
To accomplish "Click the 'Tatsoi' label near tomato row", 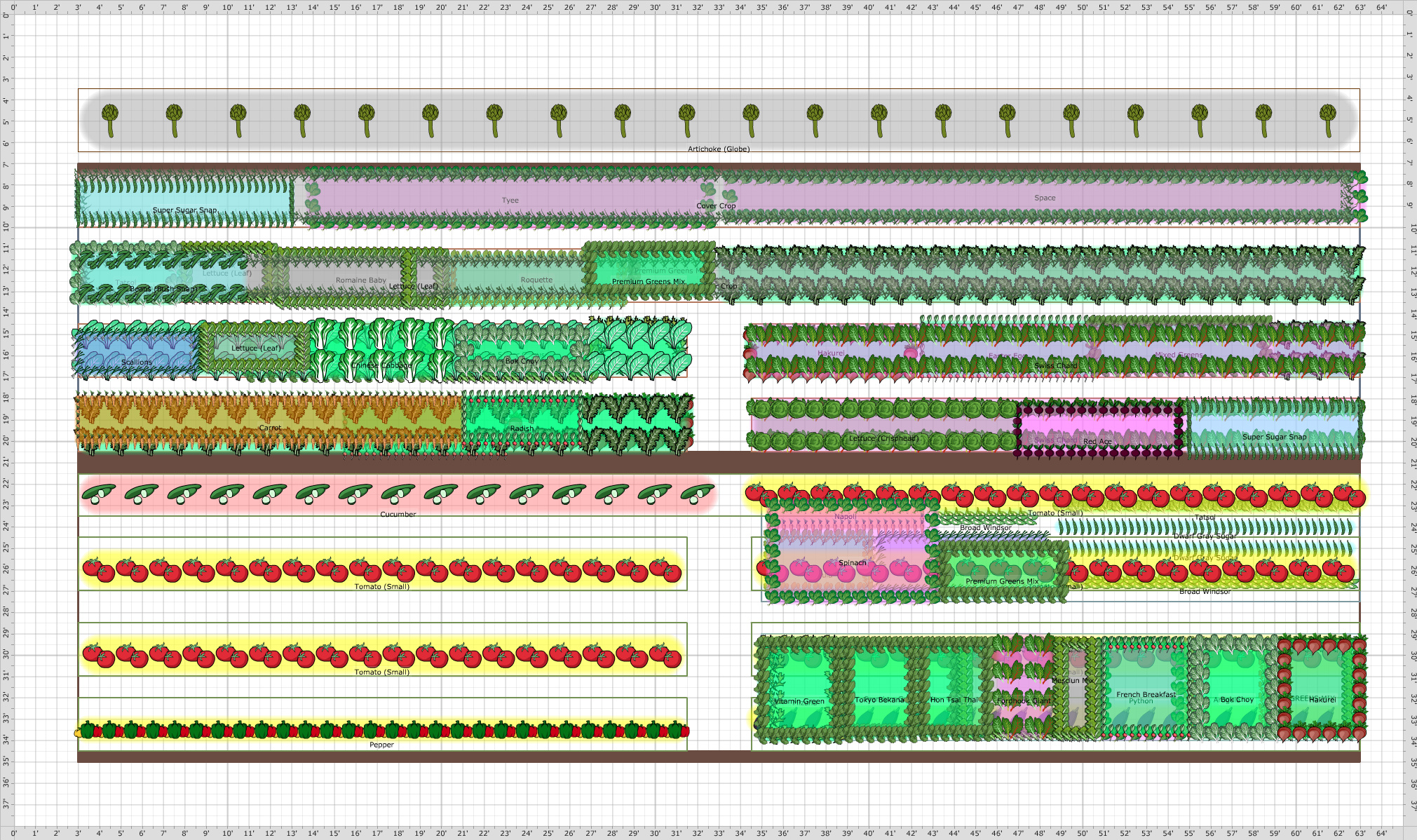I will pyautogui.click(x=1205, y=517).
